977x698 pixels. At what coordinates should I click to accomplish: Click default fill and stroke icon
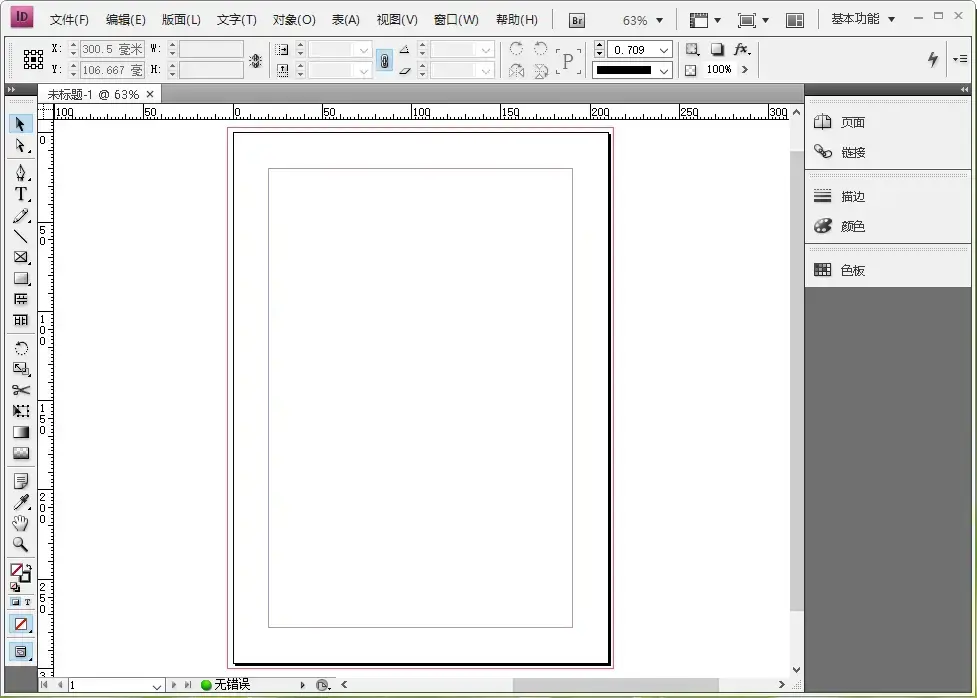tap(14, 586)
